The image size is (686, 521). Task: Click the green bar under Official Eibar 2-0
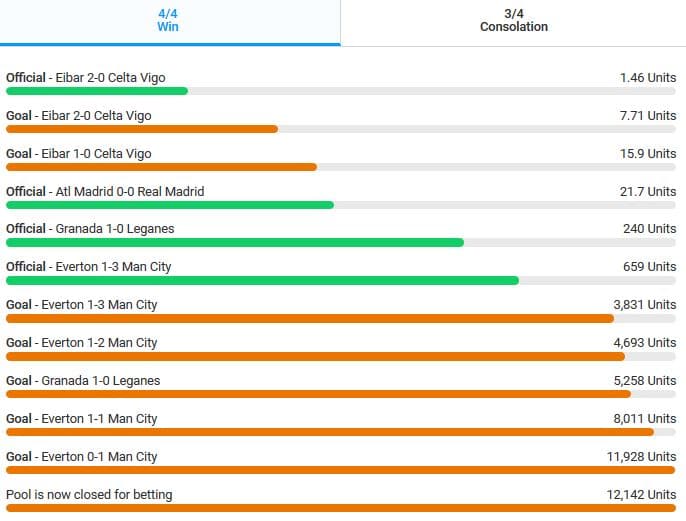point(97,91)
